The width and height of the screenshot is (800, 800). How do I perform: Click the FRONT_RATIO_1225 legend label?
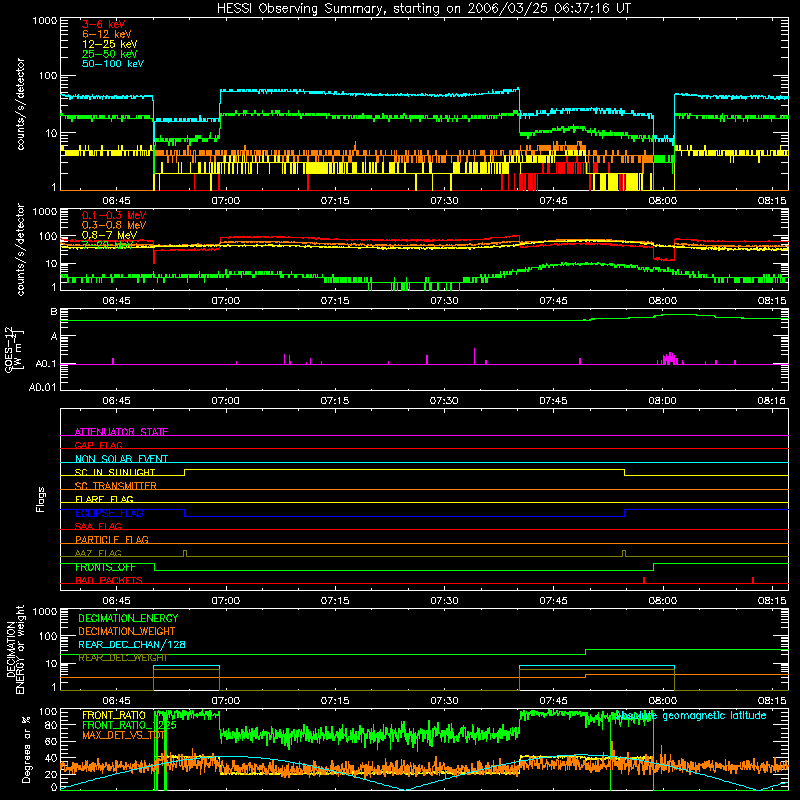pos(129,725)
